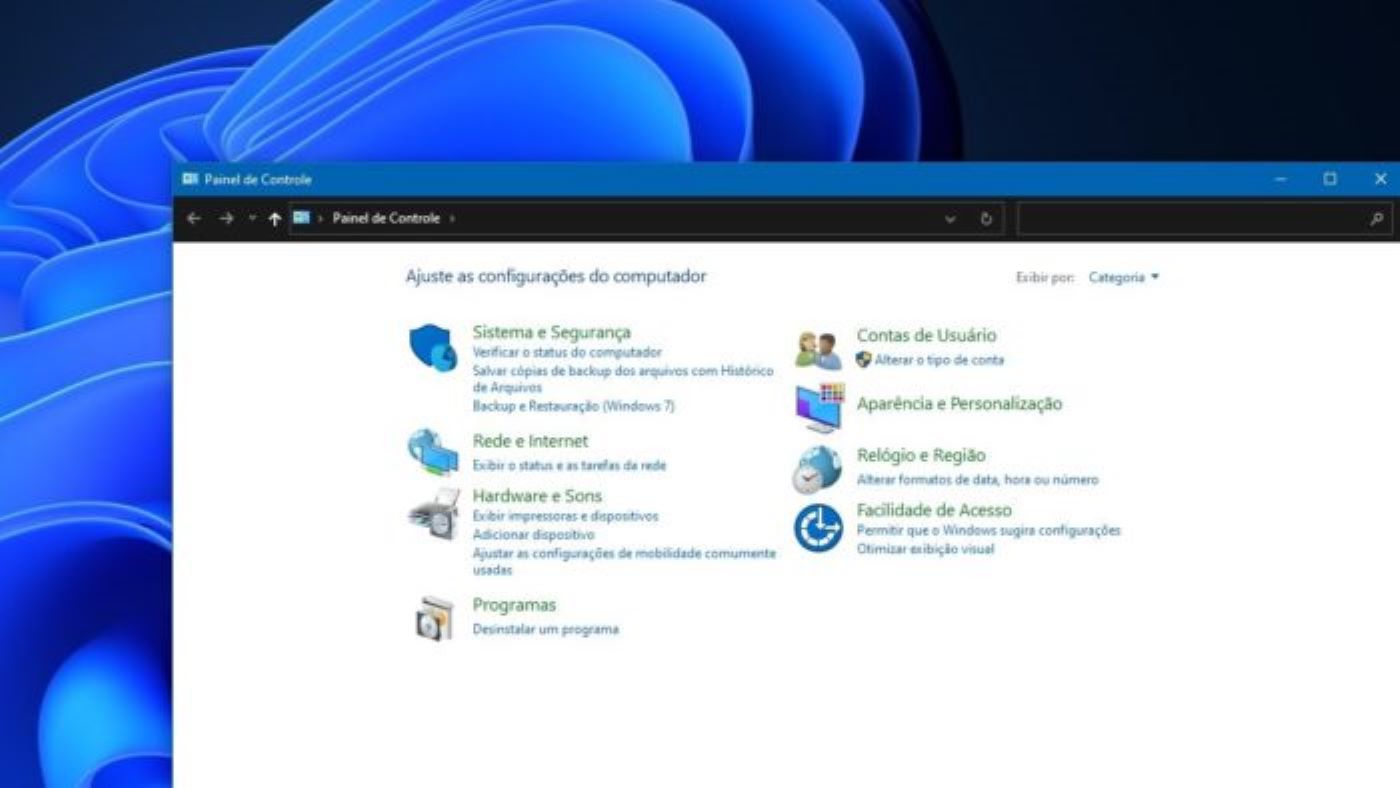Expand the address bar history dropdown

point(950,219)
